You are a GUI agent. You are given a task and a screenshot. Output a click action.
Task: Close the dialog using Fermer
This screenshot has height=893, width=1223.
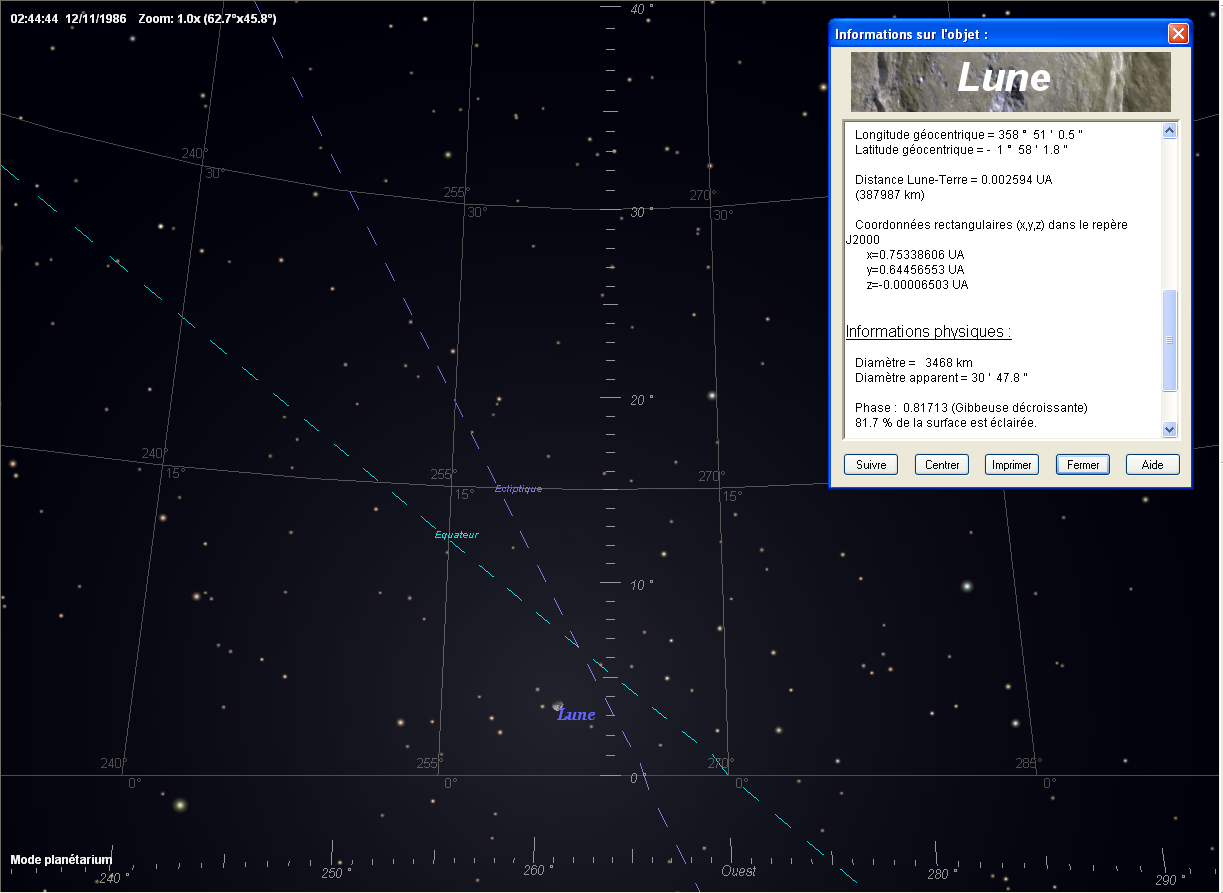(1082, 465)
